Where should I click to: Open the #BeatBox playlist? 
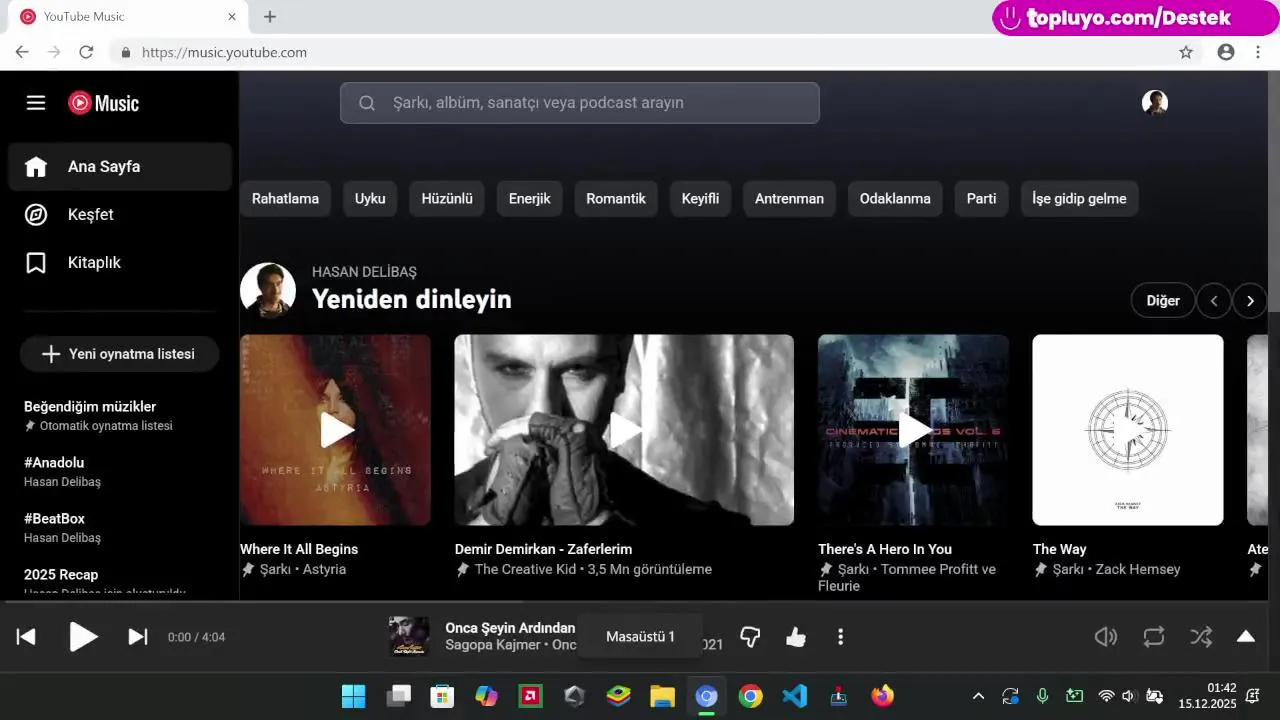coord(120,527)
